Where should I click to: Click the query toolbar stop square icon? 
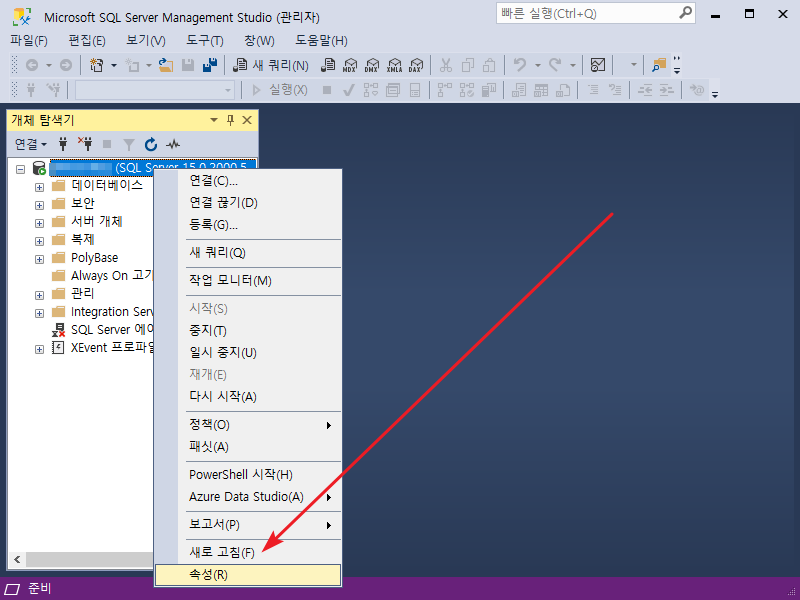pos(327,90)
